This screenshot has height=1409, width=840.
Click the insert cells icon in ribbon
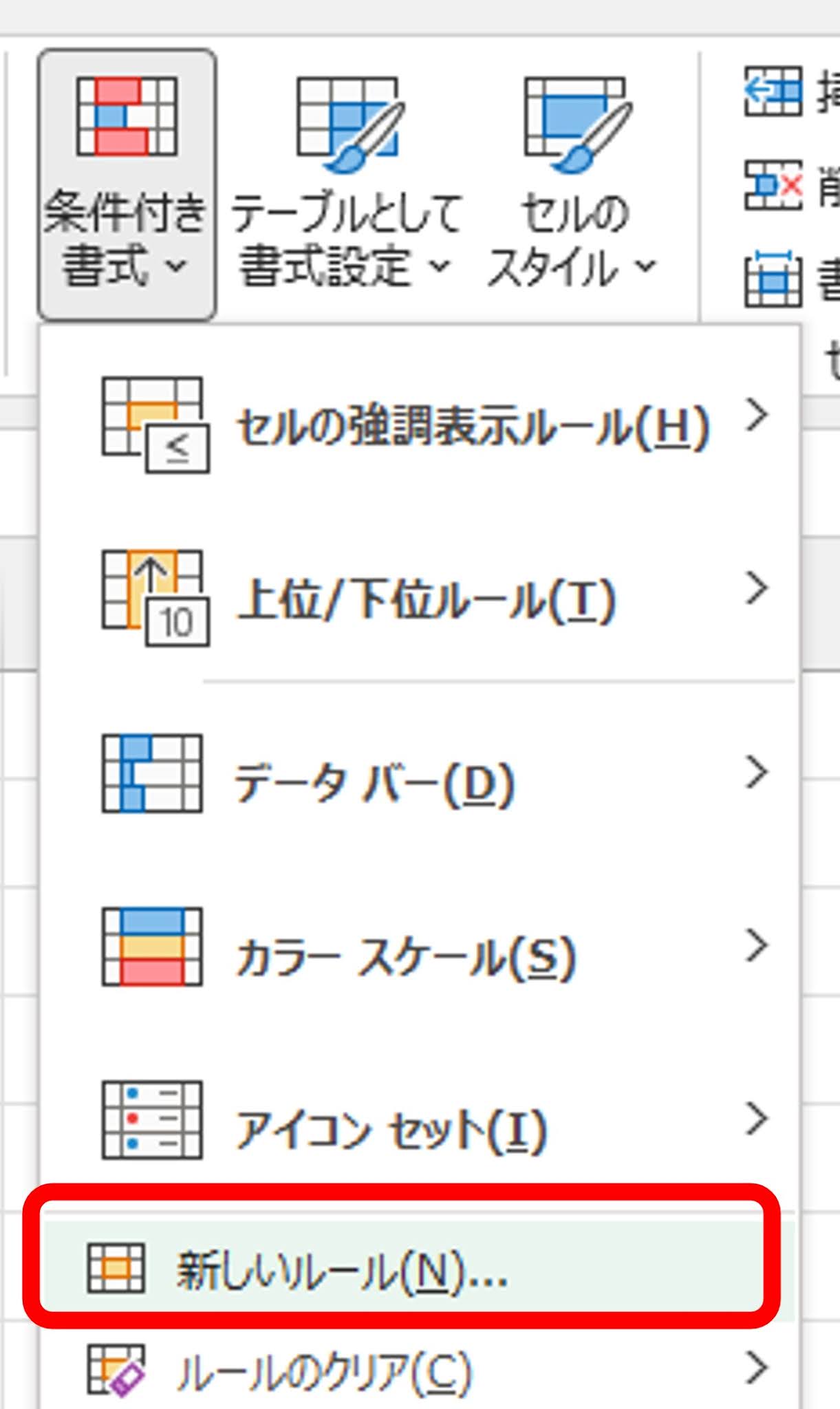(773, 91)
